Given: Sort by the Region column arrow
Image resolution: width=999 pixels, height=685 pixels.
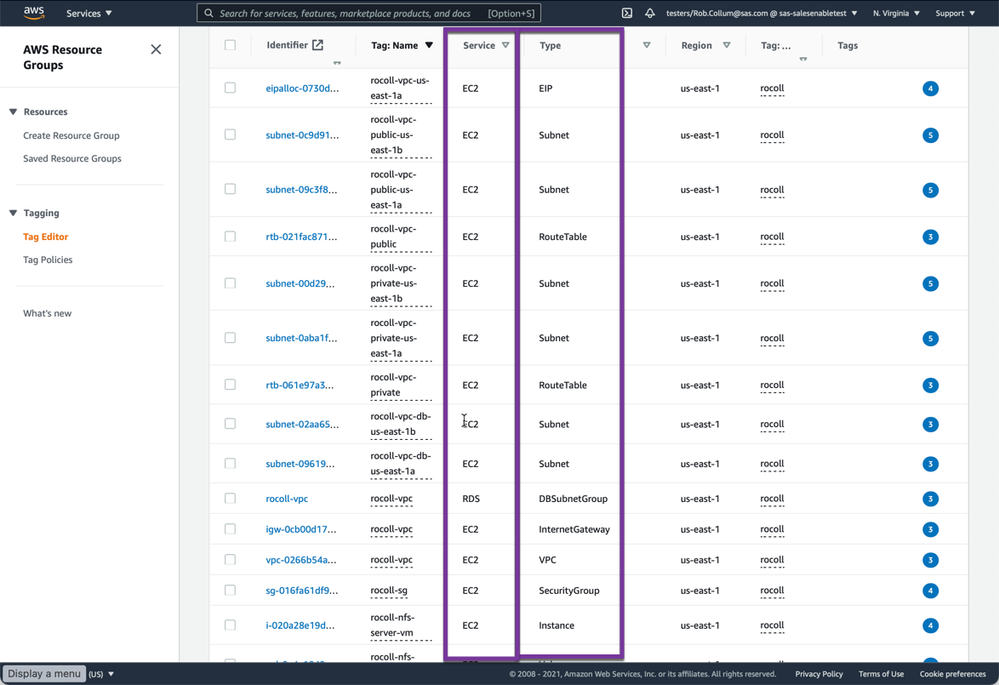Looking at the screenshot, I should 726,45.
